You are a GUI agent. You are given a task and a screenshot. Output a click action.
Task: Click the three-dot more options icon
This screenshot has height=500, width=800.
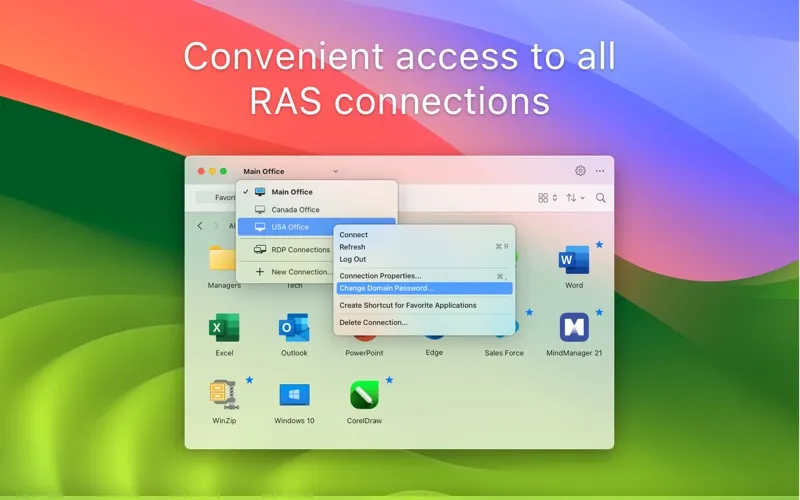600,171
